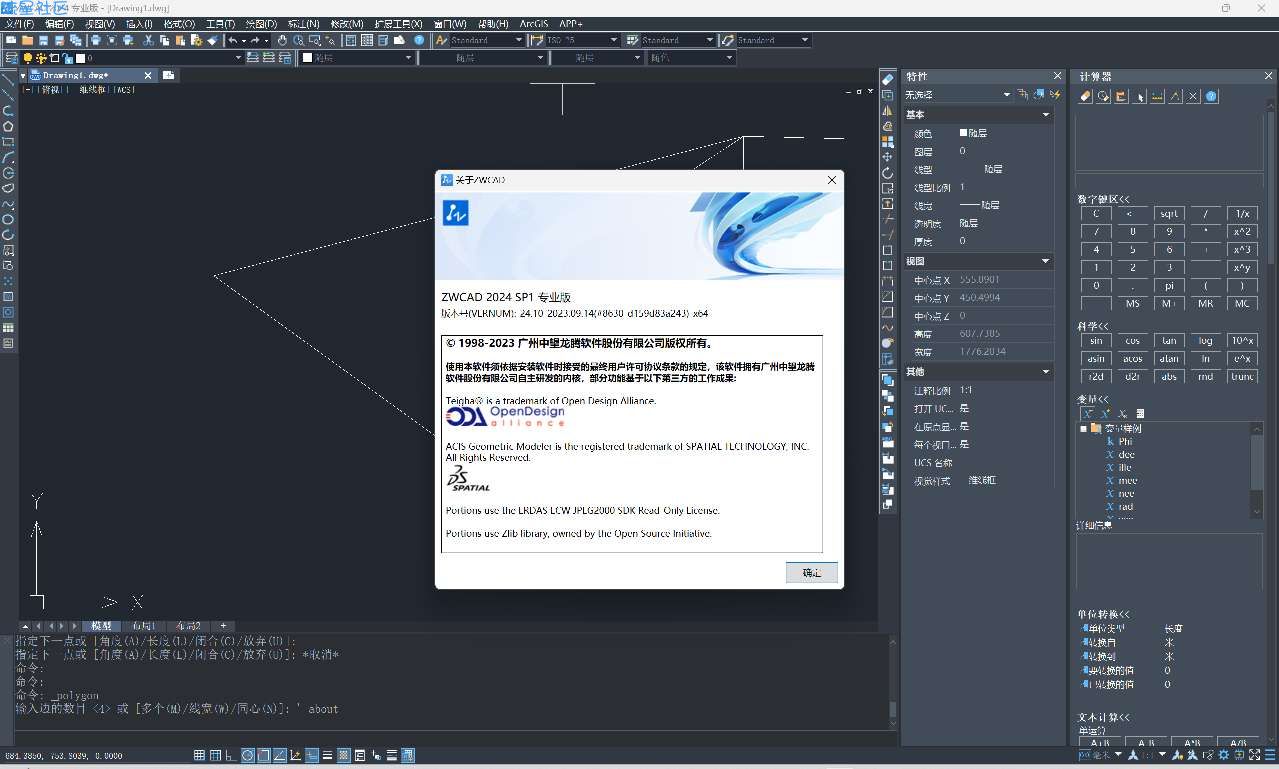Click the new drawing tab icon
1279x769 pixels.
tap(168, 75)
